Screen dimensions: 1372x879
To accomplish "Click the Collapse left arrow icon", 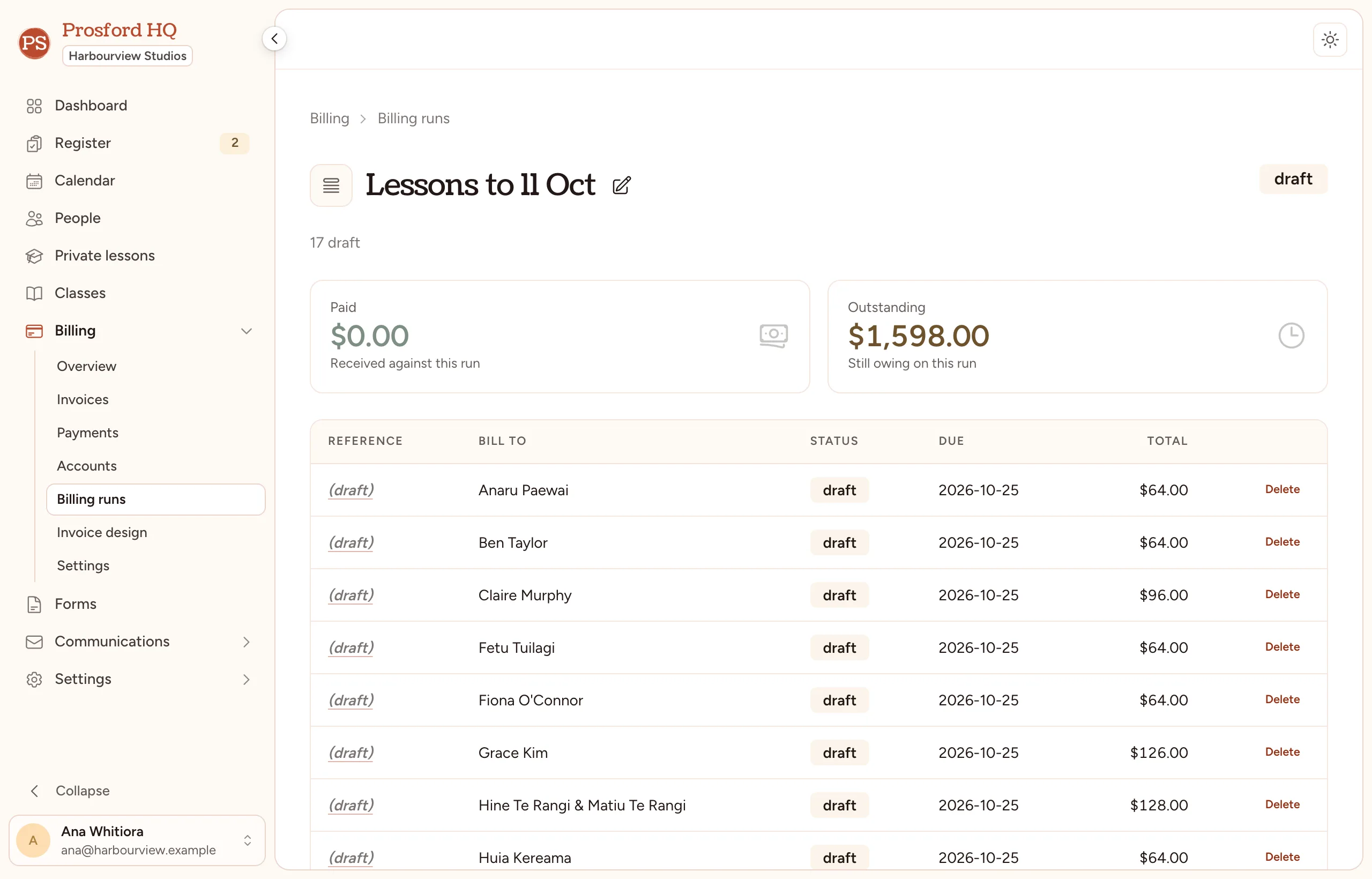I will (35, 791).
